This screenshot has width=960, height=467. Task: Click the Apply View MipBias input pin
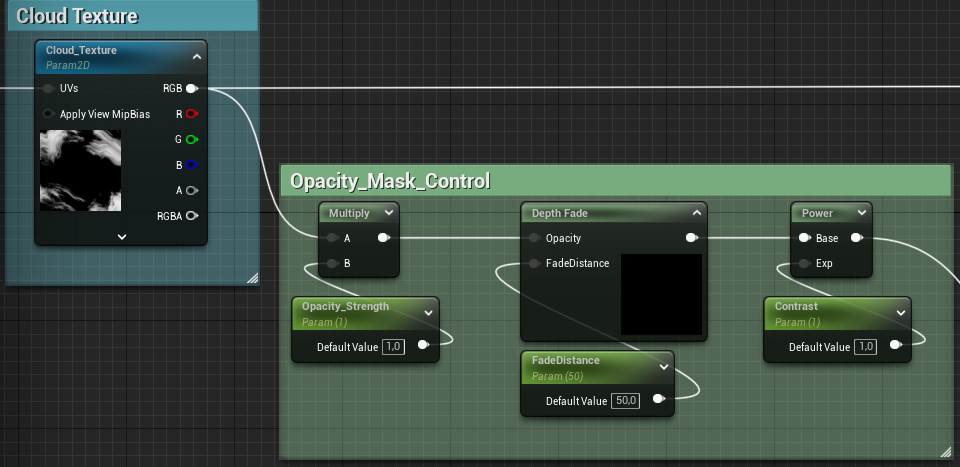click(48, 114)
